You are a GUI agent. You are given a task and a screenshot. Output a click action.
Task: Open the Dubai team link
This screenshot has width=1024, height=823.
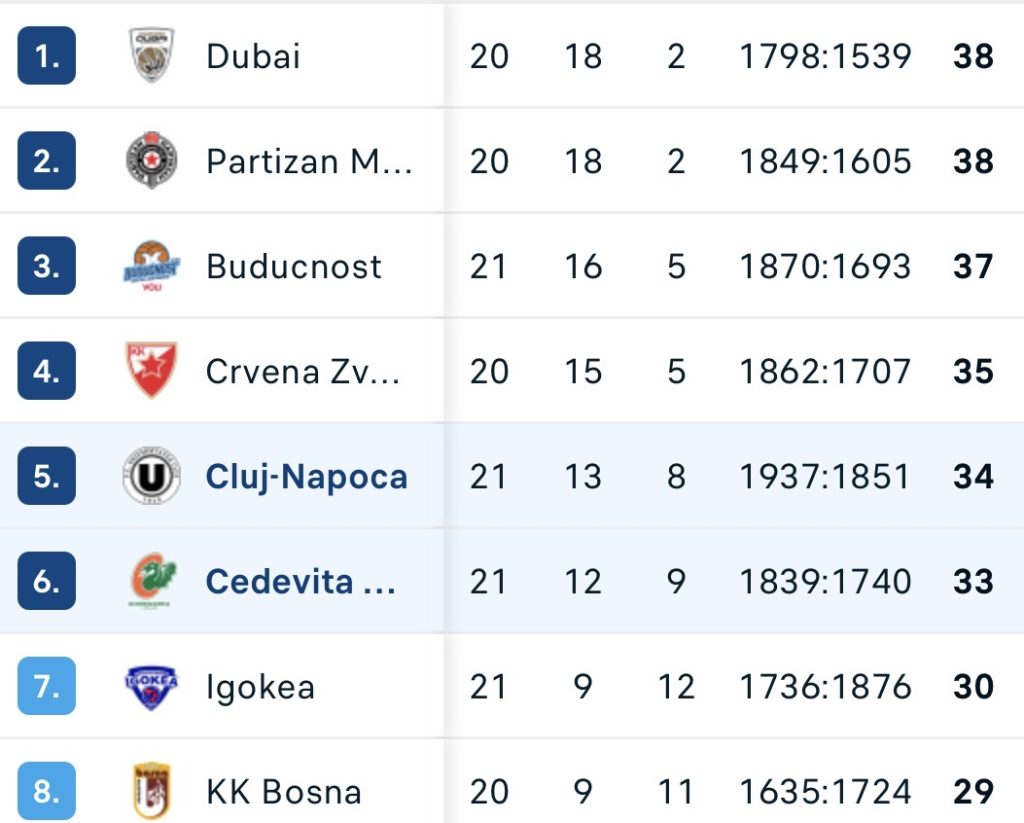[x=253, y=56]
